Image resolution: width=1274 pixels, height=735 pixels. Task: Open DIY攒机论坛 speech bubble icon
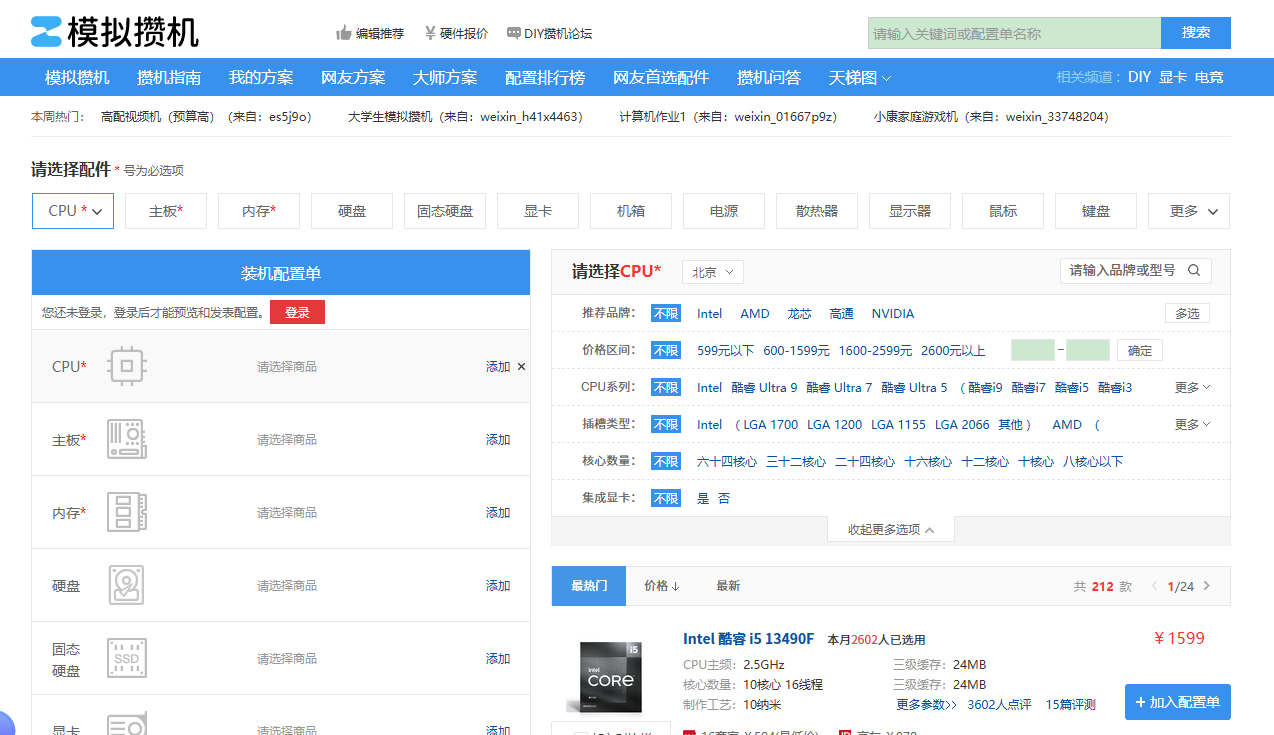515,32
